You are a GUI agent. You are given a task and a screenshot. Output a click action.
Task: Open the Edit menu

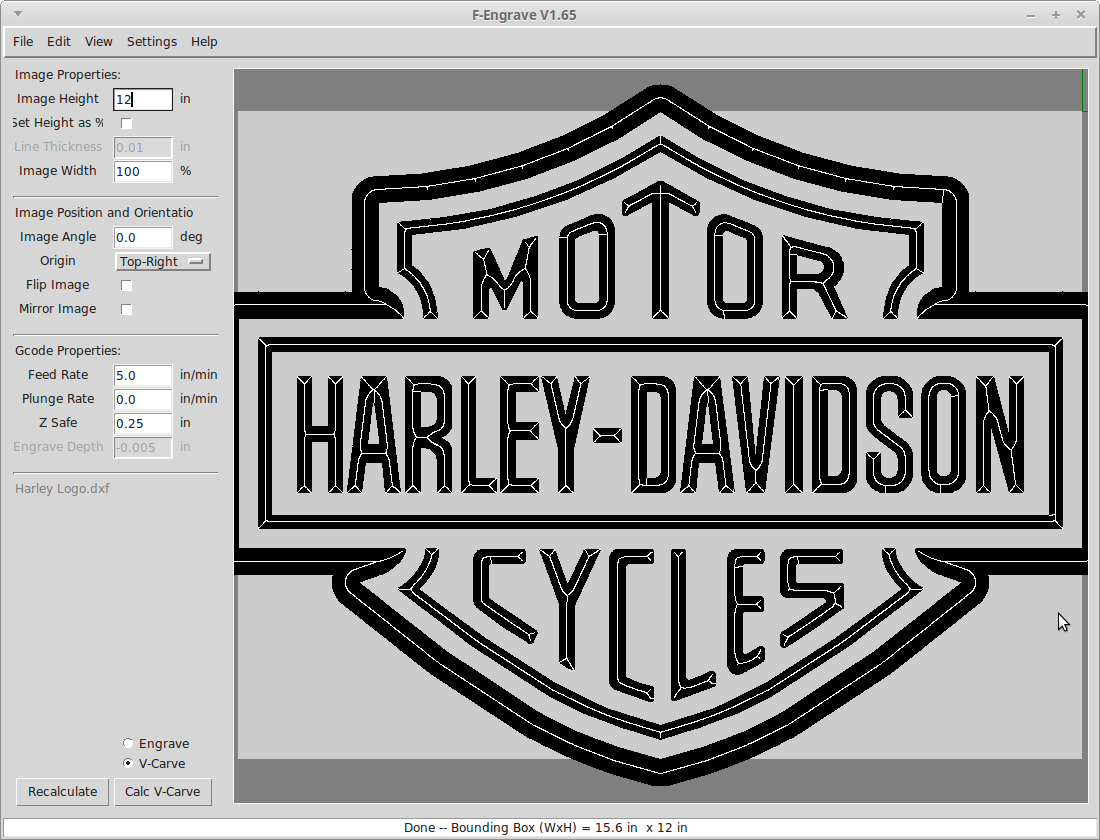[x=59, y=41]
